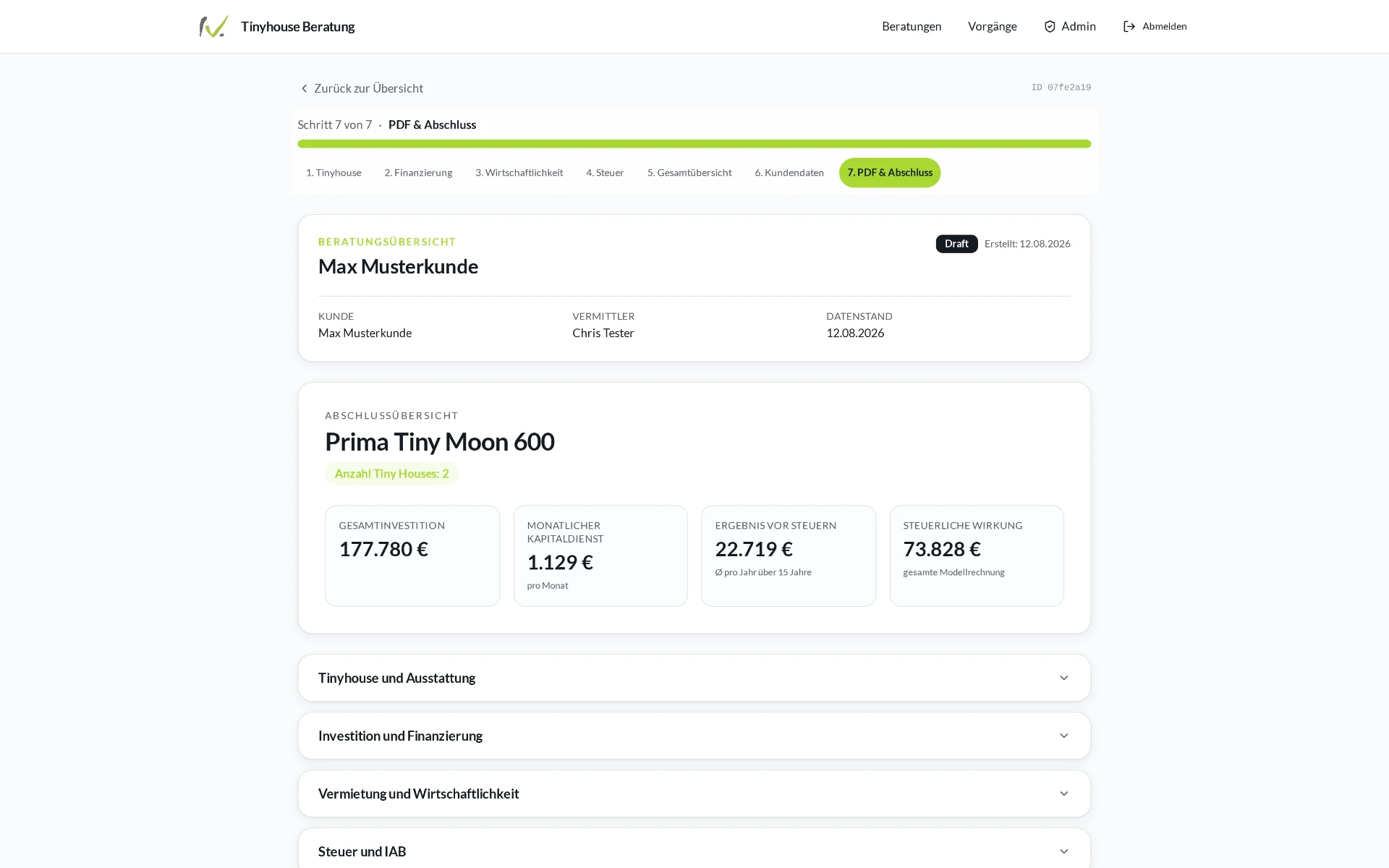Click the green step progress bar

coord(694,144)
